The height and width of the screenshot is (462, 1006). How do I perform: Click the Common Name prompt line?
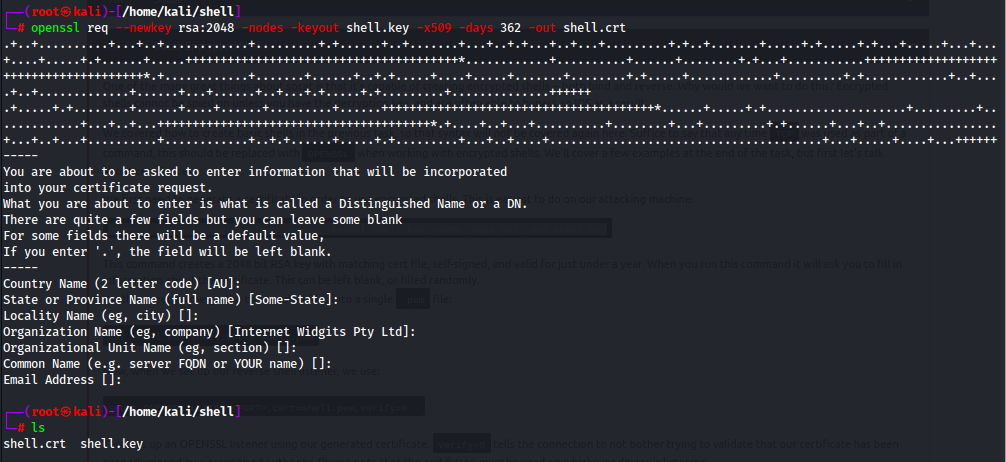coord(167,364)
